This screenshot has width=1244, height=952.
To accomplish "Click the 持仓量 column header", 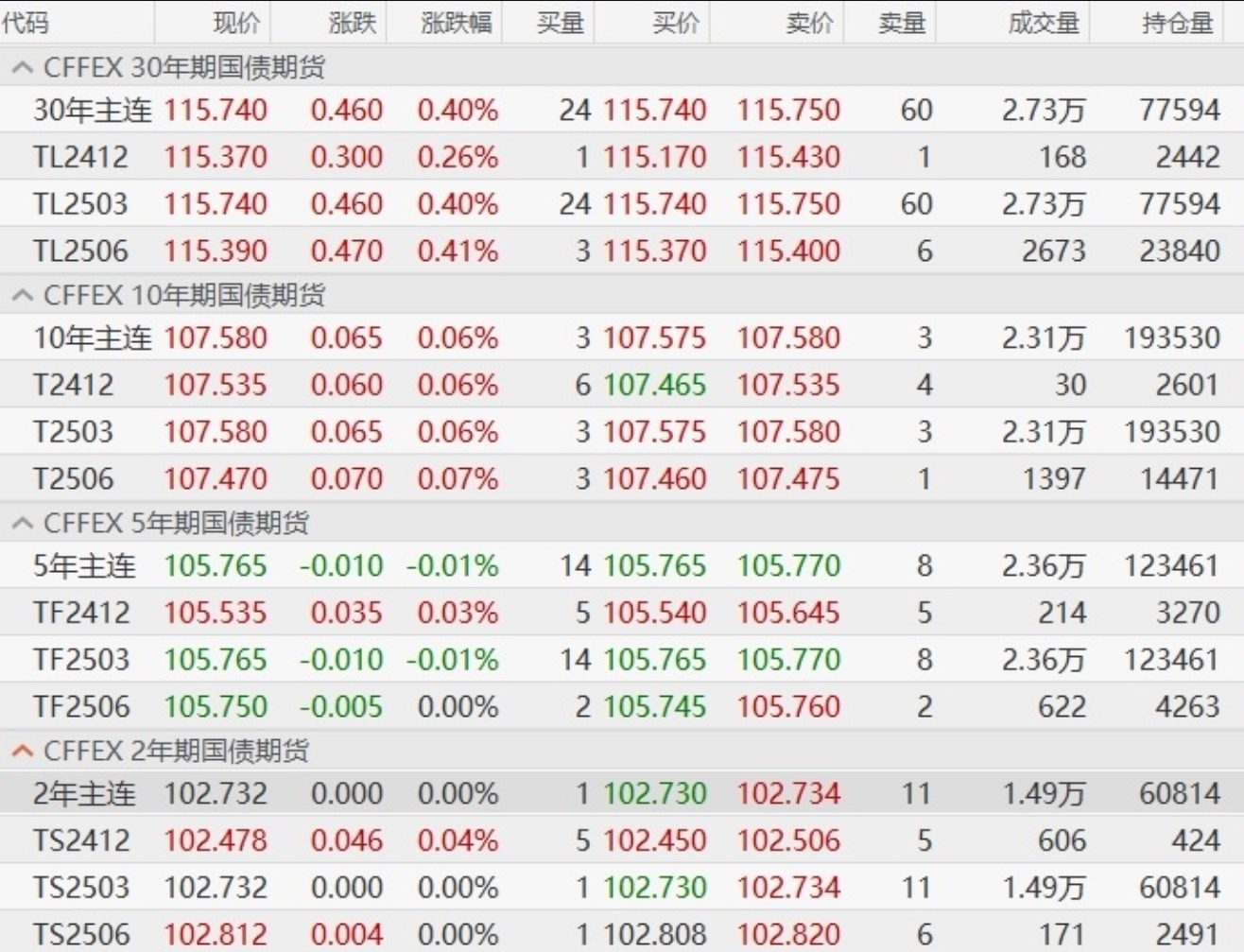I will [x=1177, y=22].
